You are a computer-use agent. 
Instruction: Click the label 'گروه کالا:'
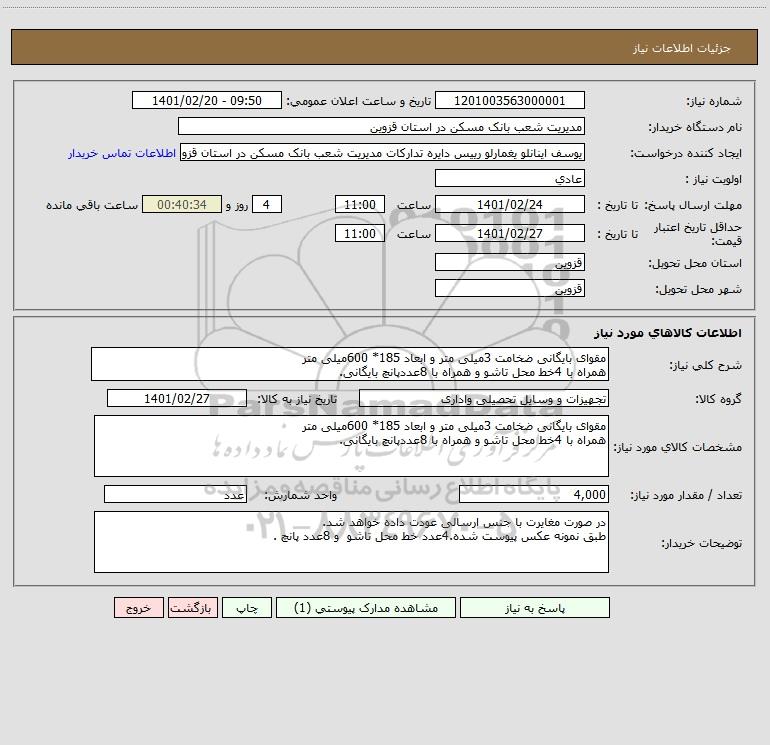(718, 399)
